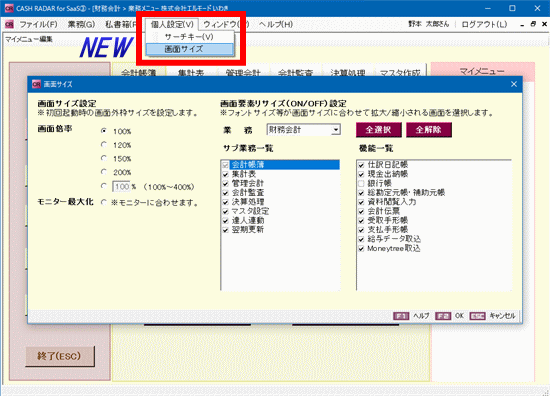Select the 100% screen scale radio

[104, 131]
